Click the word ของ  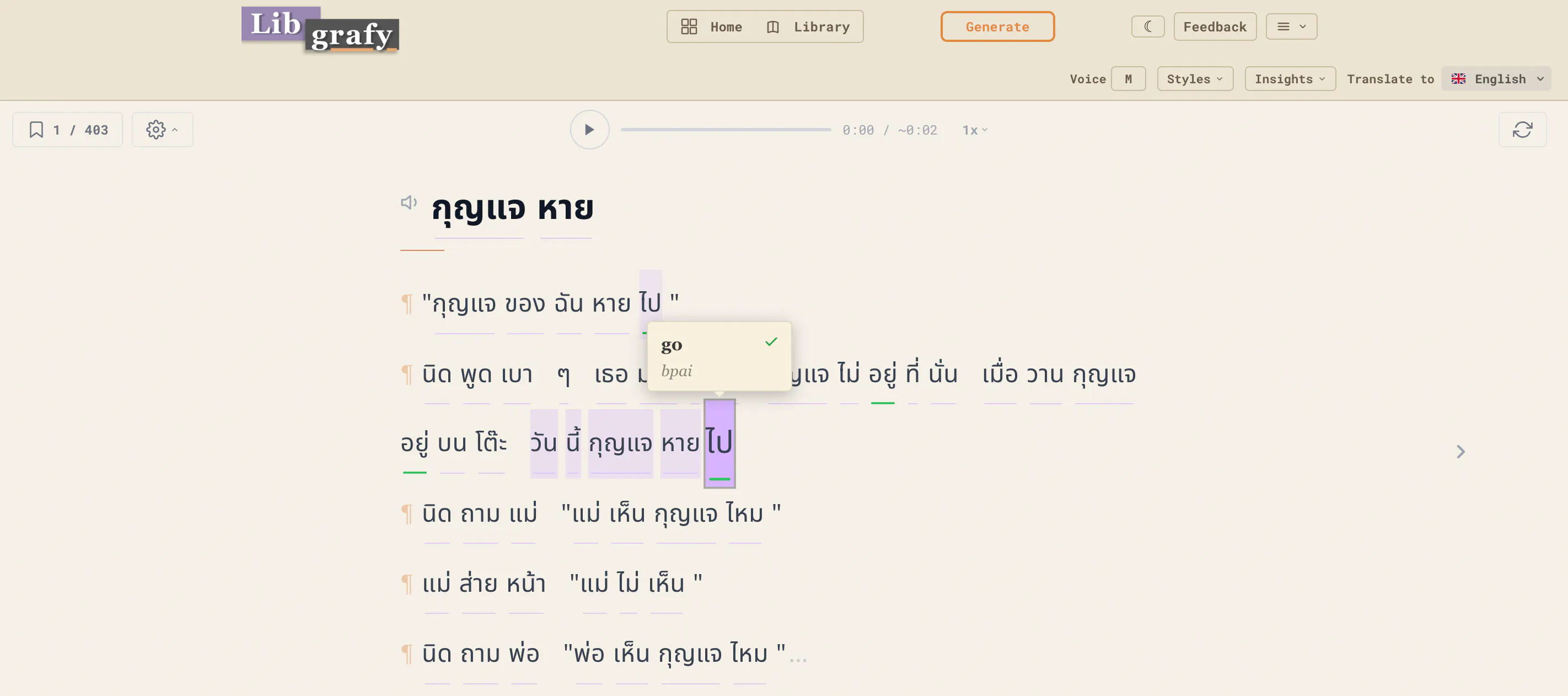(525, 303)
